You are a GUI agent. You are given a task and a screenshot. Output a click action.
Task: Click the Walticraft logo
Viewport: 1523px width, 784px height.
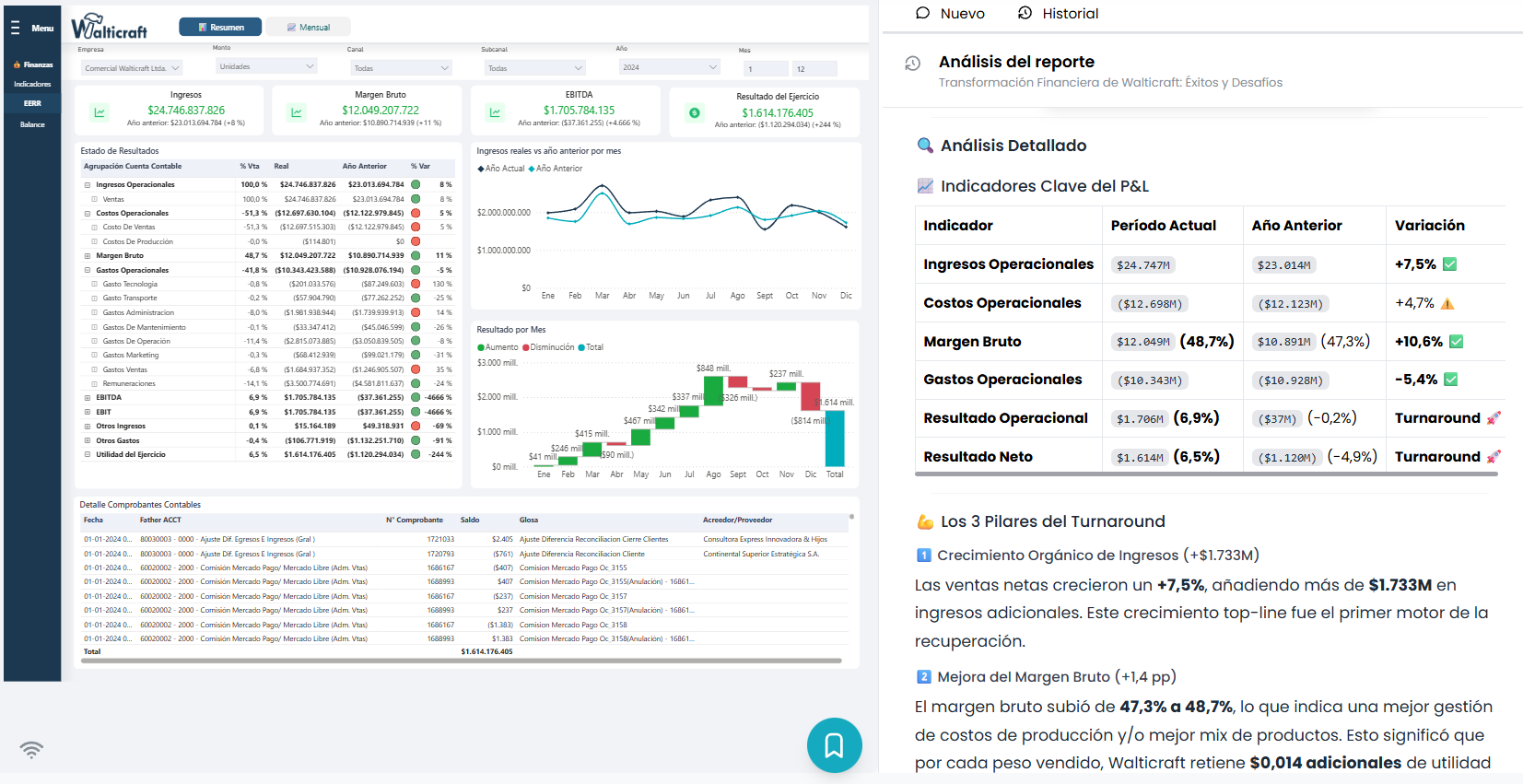tap(110, 27)
